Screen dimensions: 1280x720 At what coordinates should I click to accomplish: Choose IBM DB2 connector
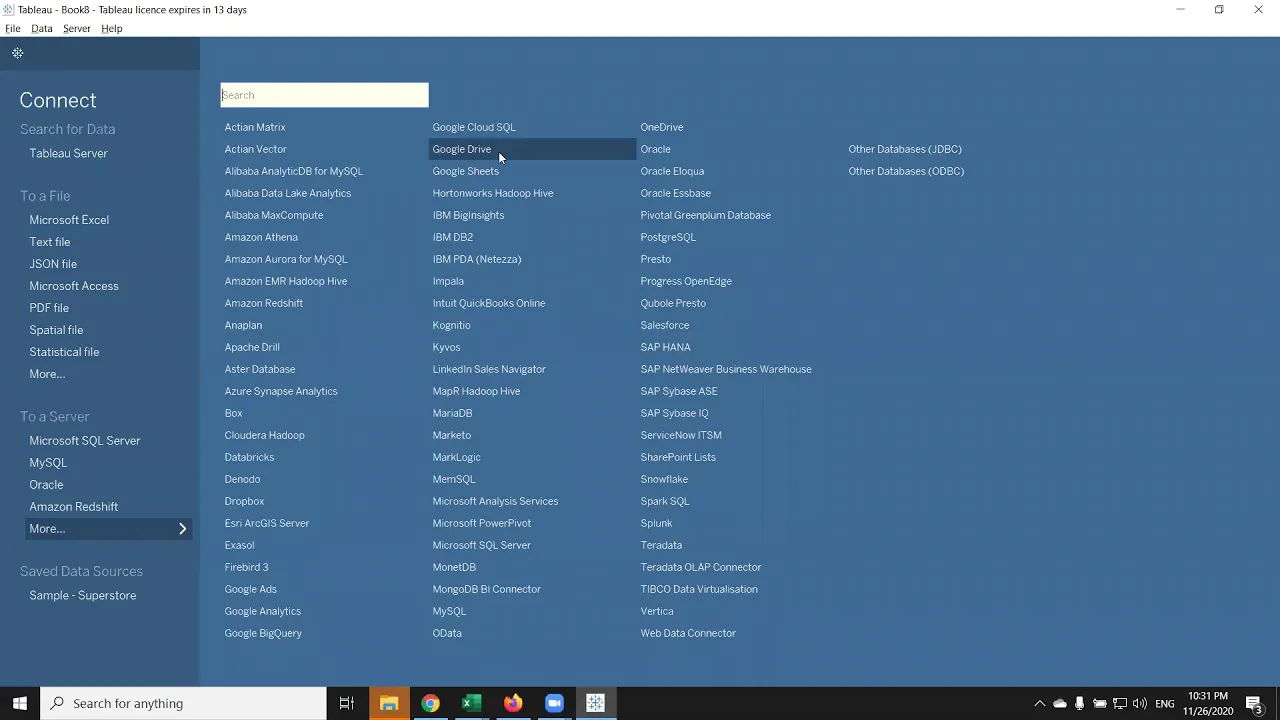[x=453, y=237]
